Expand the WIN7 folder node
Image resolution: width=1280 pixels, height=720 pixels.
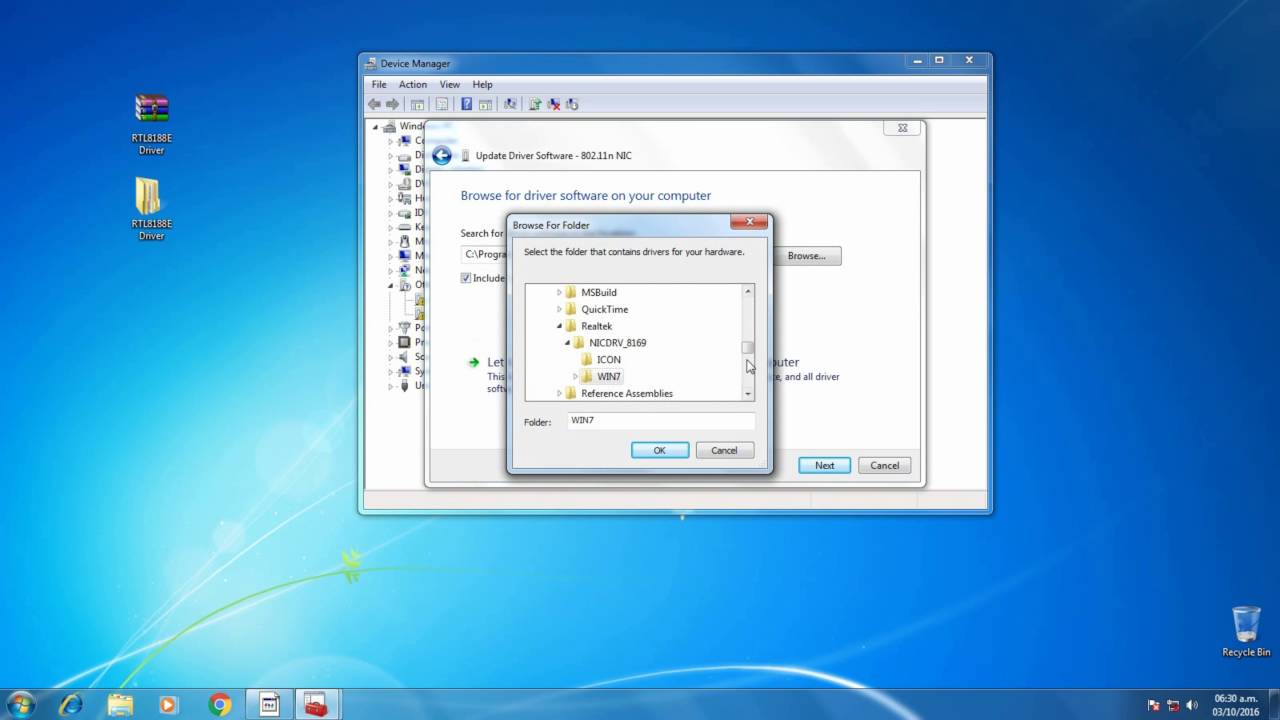[x=575, y=376]
